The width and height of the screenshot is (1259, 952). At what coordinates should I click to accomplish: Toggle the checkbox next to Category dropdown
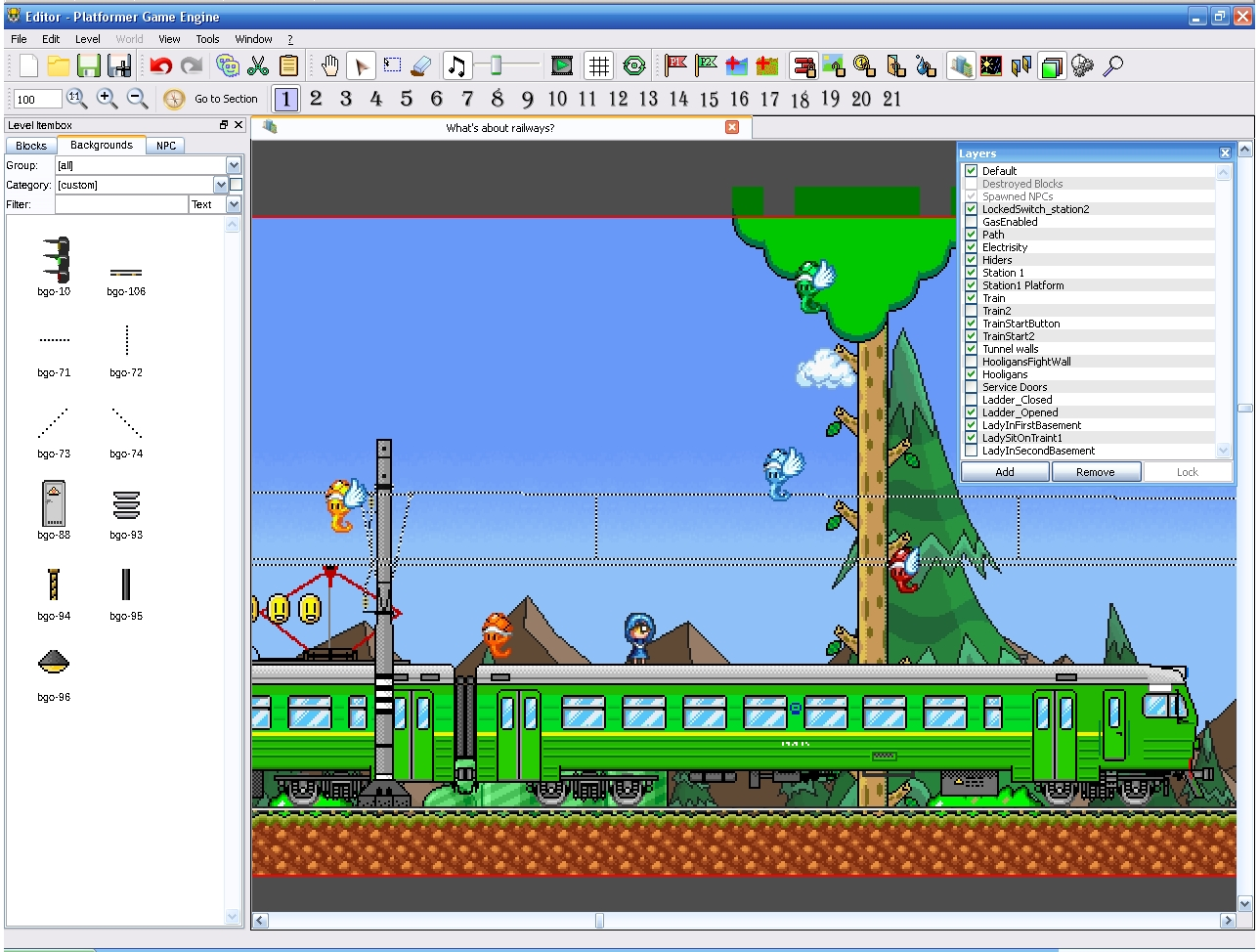click(x=236, y=185)
